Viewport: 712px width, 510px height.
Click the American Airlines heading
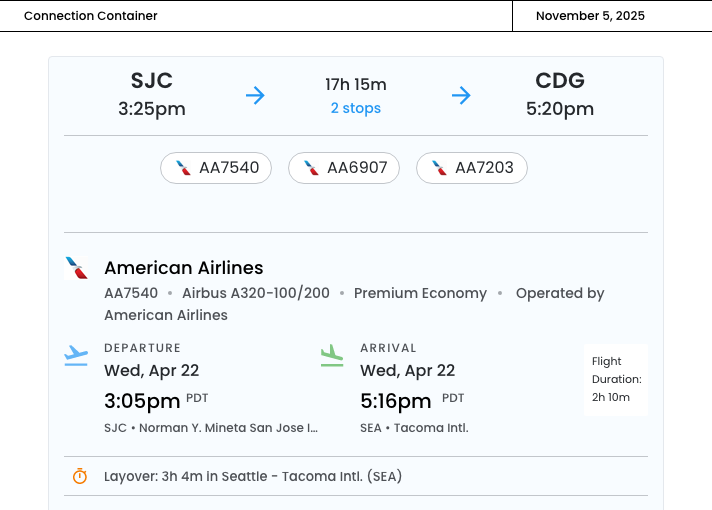pos(184,268)
